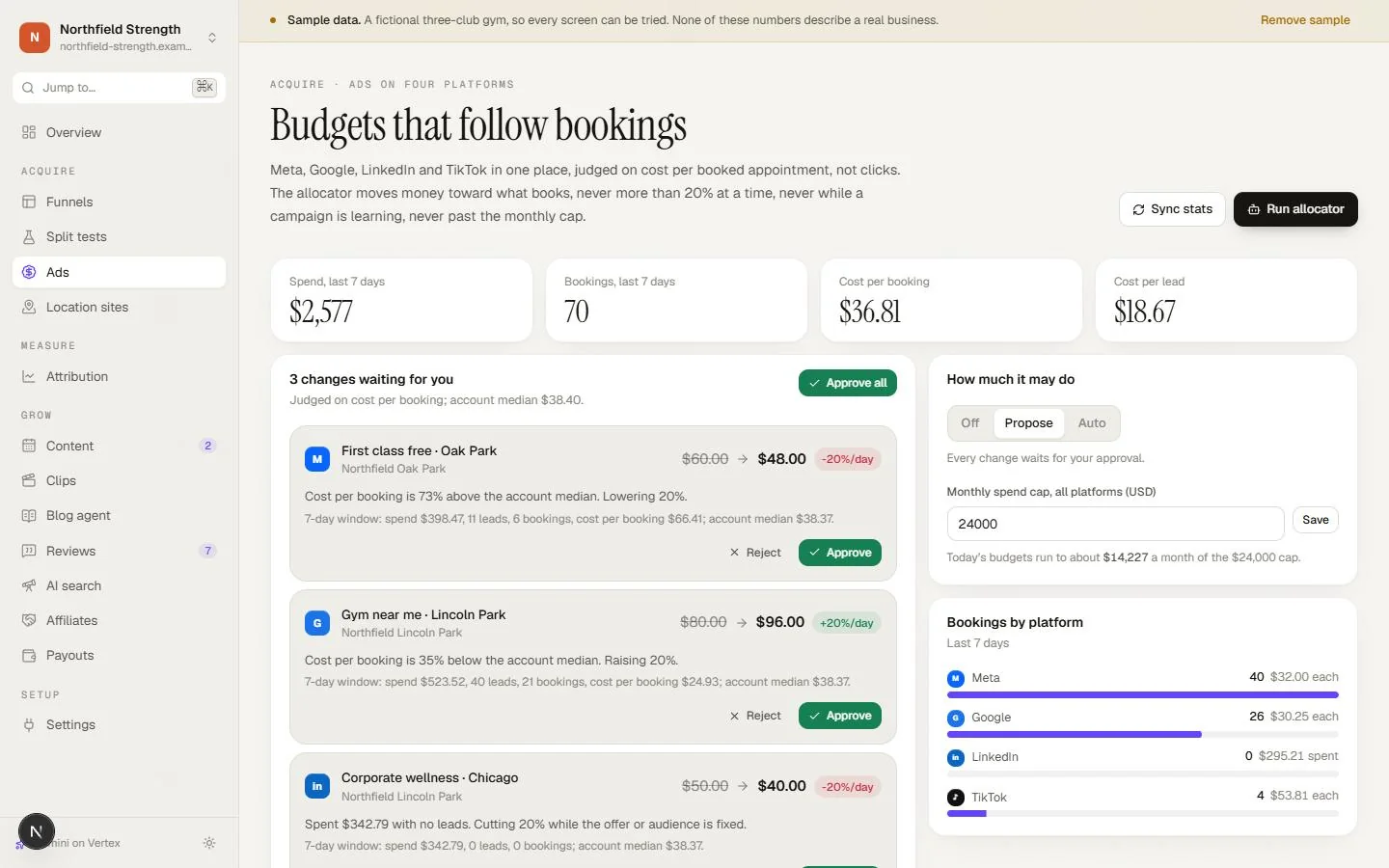Click the Jump to search field
Image resolution: width=1389 pixels, height=868 pixels.
coord(120,88)
